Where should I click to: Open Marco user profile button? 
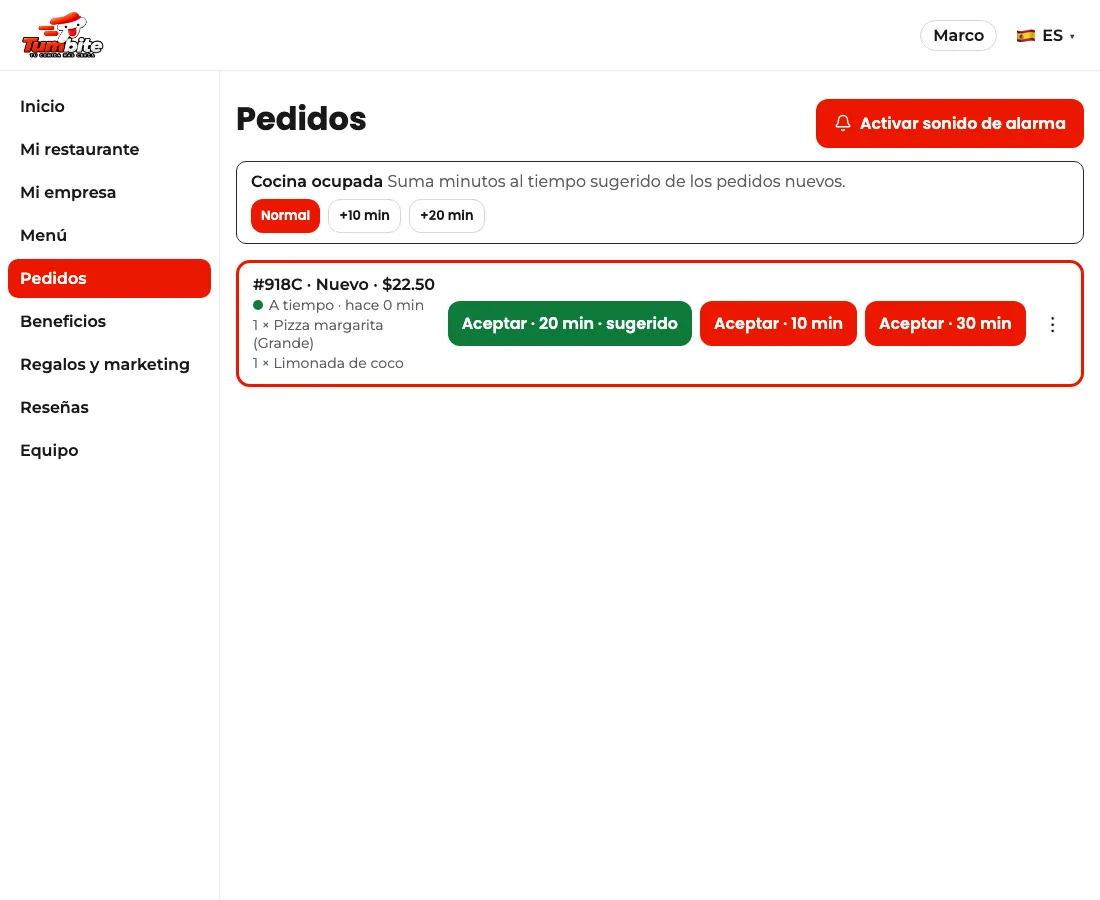coord(958,36)
